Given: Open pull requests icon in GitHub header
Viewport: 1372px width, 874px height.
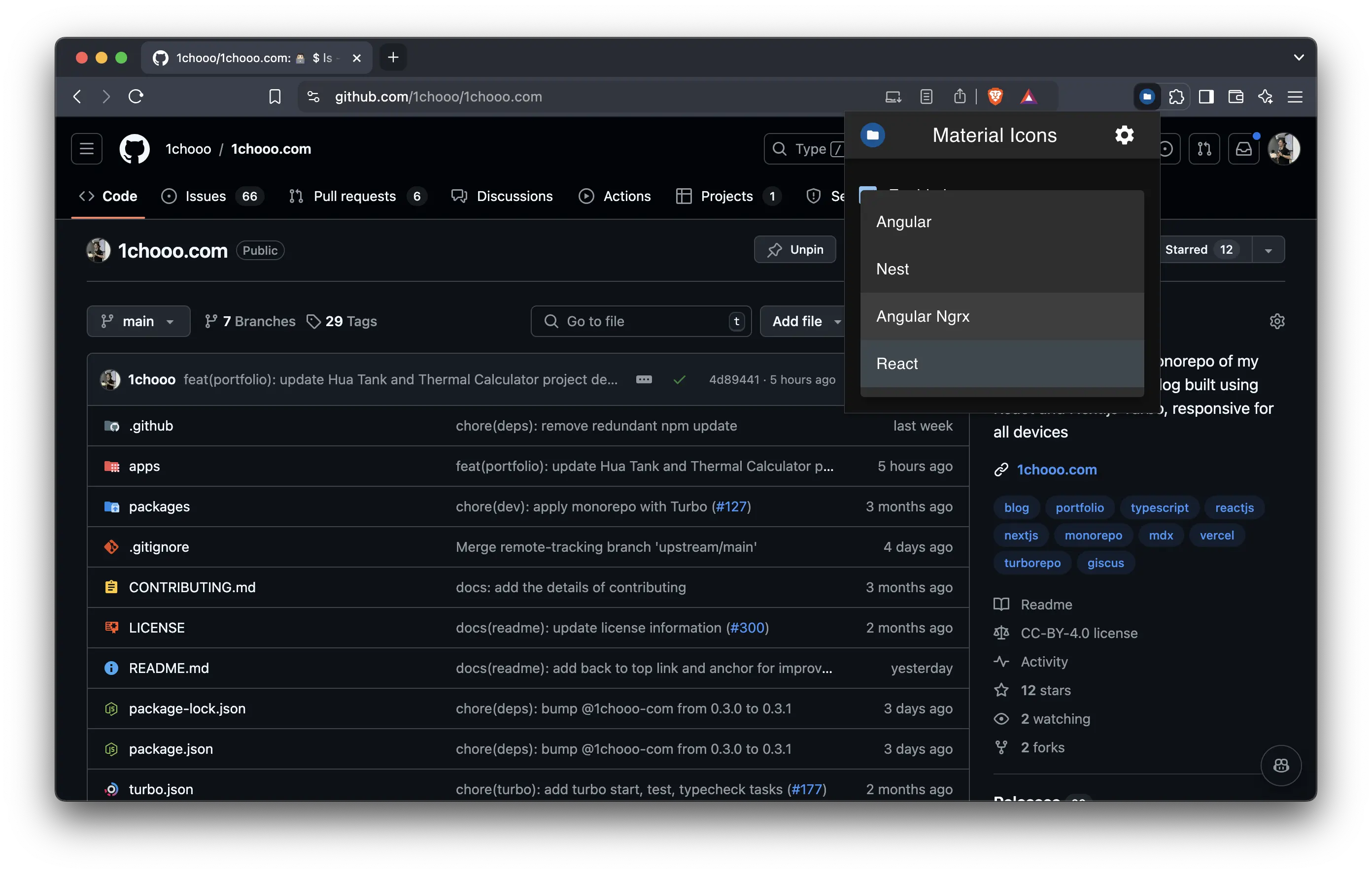Looking at the screenshot, I should tap(1204, 149).
